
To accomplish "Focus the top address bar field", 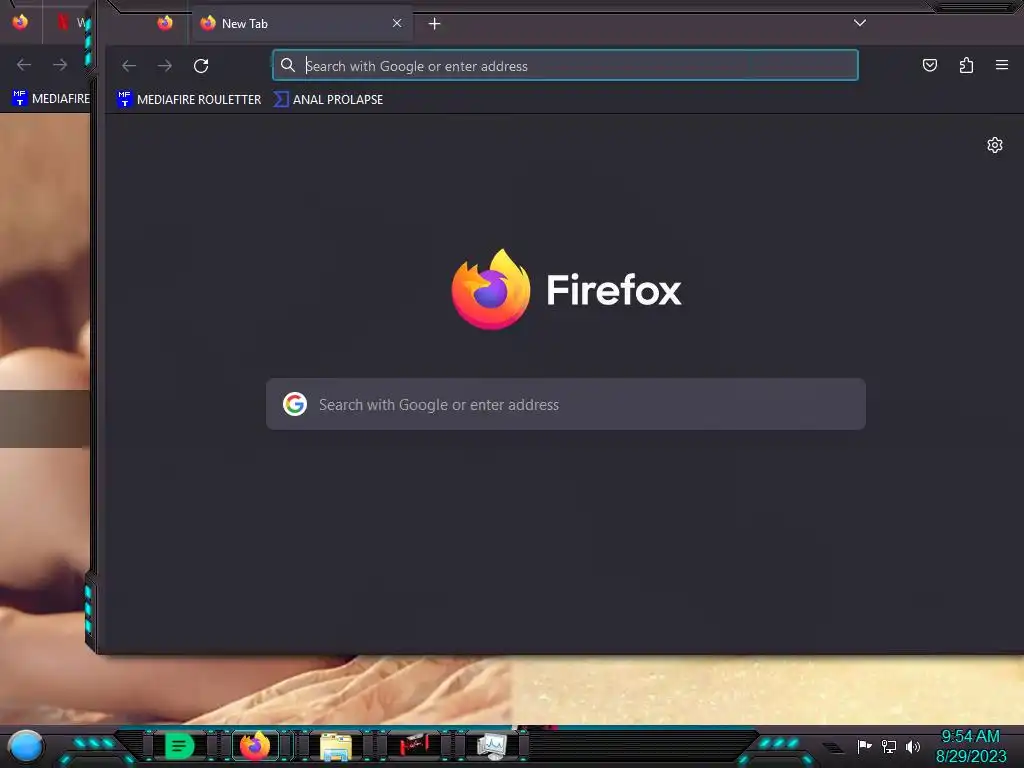I will click(x=566, y=65).
